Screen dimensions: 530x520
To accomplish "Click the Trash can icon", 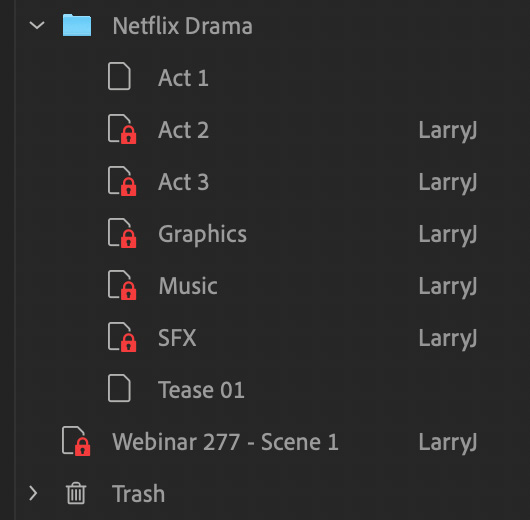I will coord(76,493).
